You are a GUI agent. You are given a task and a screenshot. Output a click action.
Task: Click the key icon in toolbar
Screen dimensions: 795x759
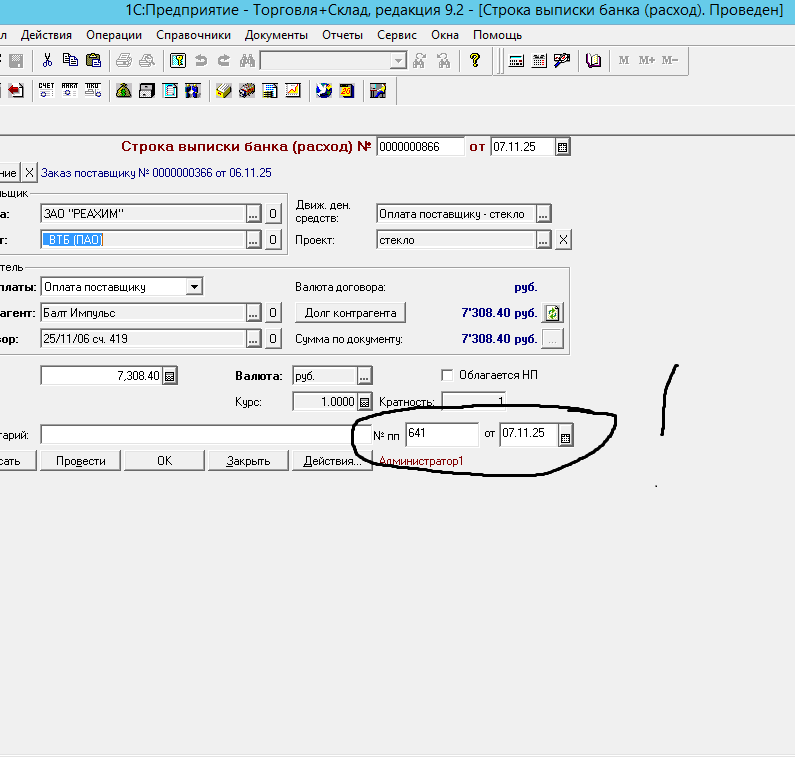click(x=177, y=61)
